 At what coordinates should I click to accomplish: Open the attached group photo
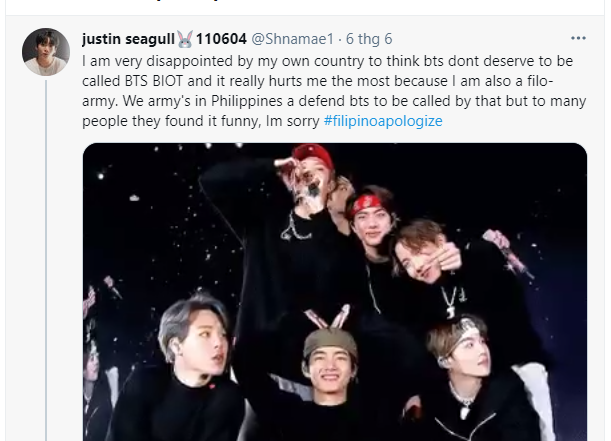[335, 292]
